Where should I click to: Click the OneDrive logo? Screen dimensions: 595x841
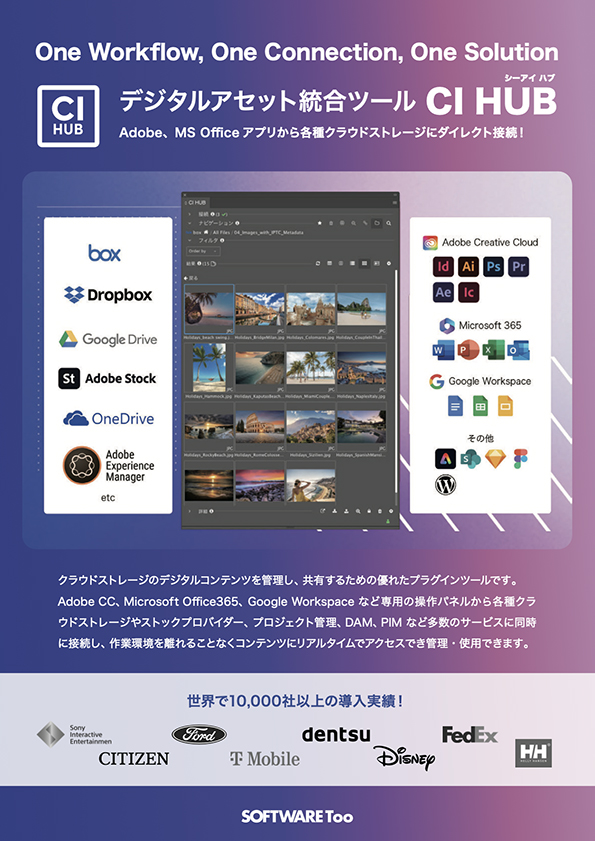click(108, 418)
